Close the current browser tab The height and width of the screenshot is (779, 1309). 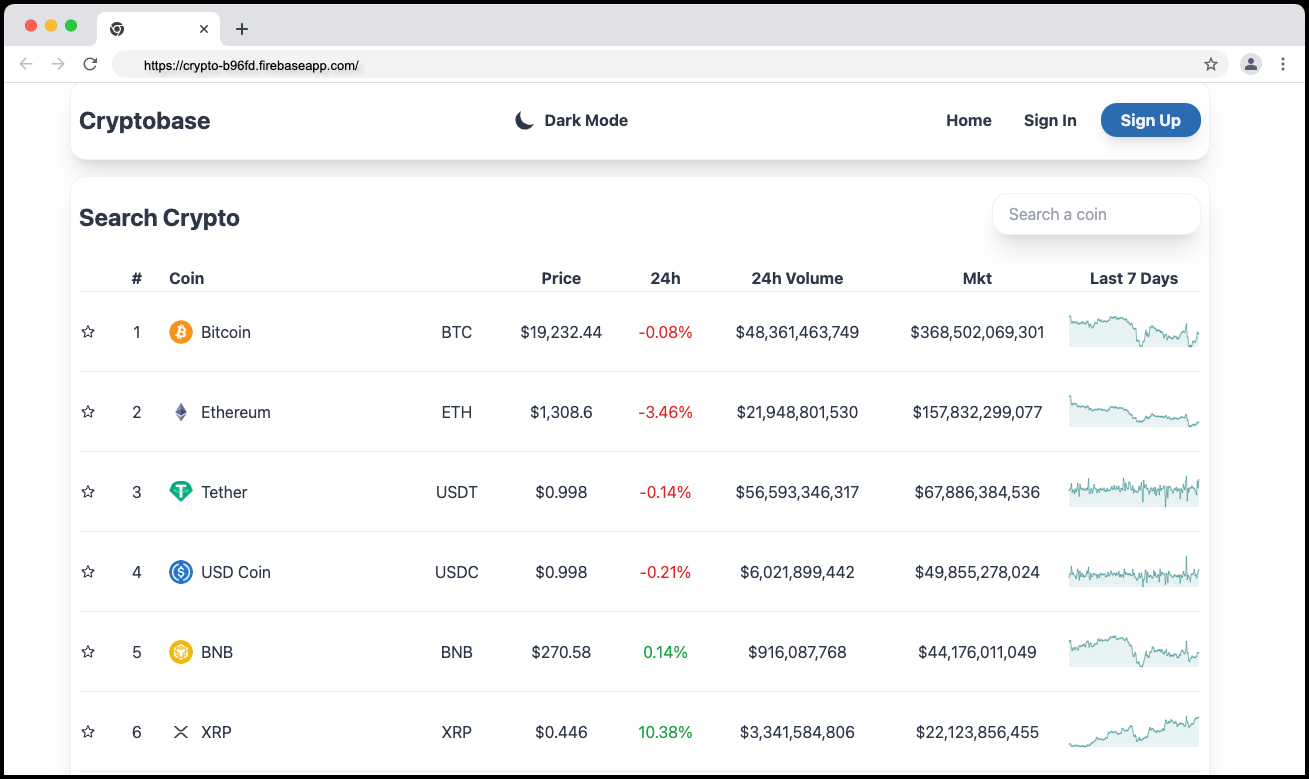204,29
